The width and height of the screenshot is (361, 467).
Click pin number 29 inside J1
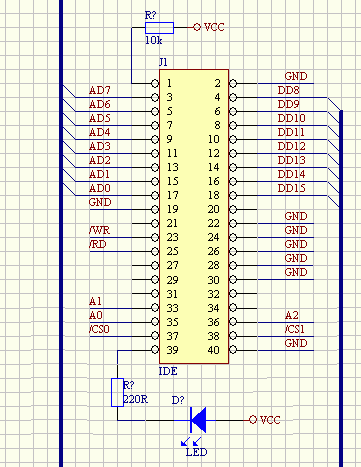pos(172,280)
